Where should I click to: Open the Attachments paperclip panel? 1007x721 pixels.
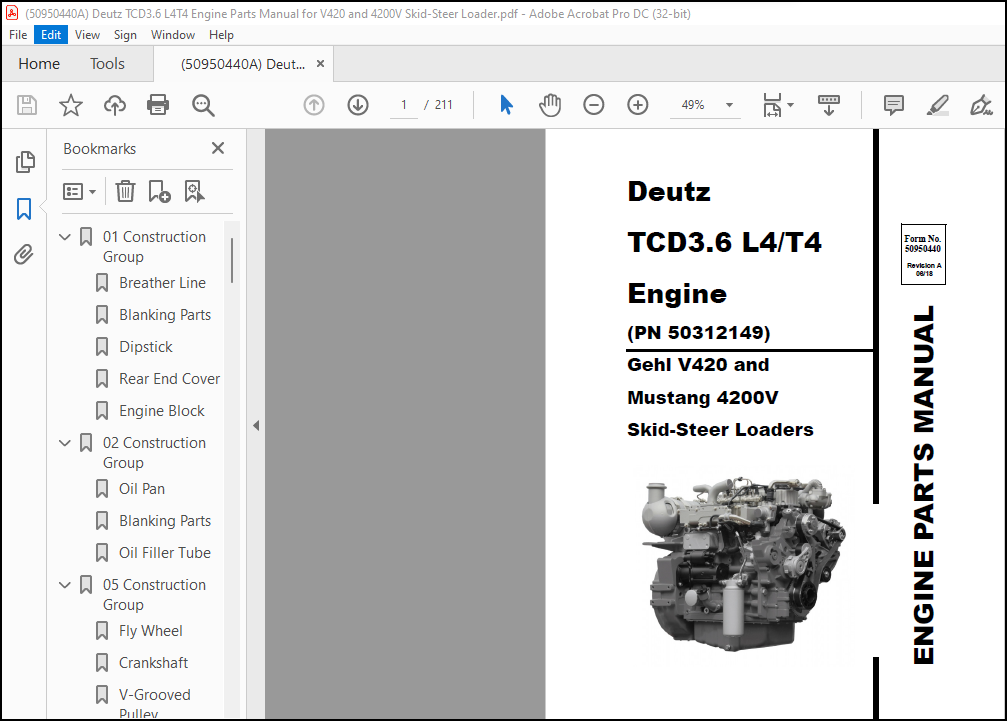(24, 255)
